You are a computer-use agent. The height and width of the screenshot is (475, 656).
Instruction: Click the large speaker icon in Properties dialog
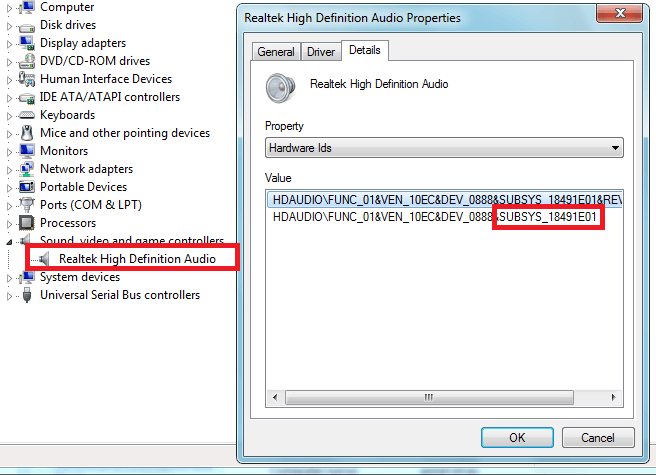(280, 88)
